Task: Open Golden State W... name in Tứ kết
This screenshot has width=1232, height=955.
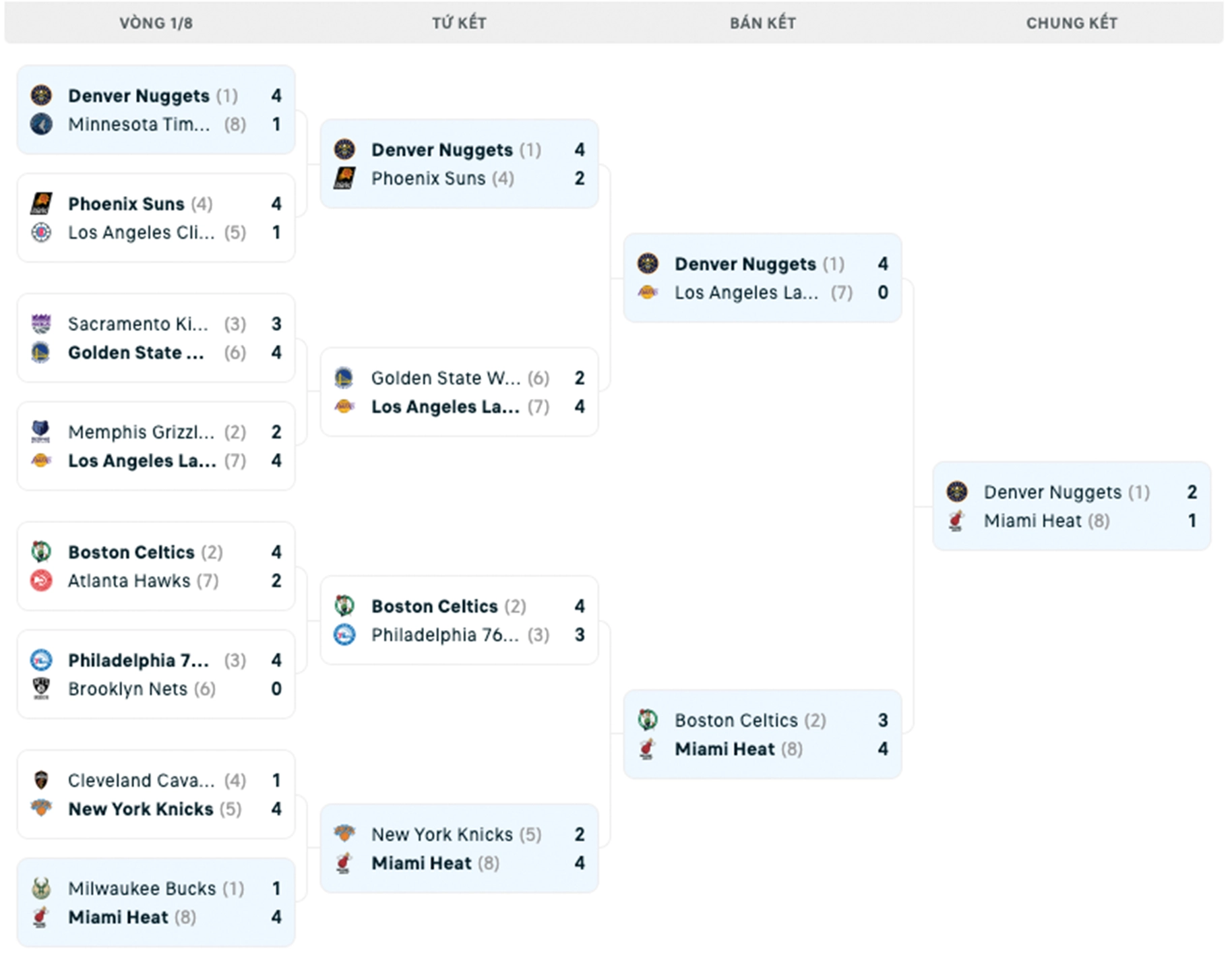Action: coord(446,379)
